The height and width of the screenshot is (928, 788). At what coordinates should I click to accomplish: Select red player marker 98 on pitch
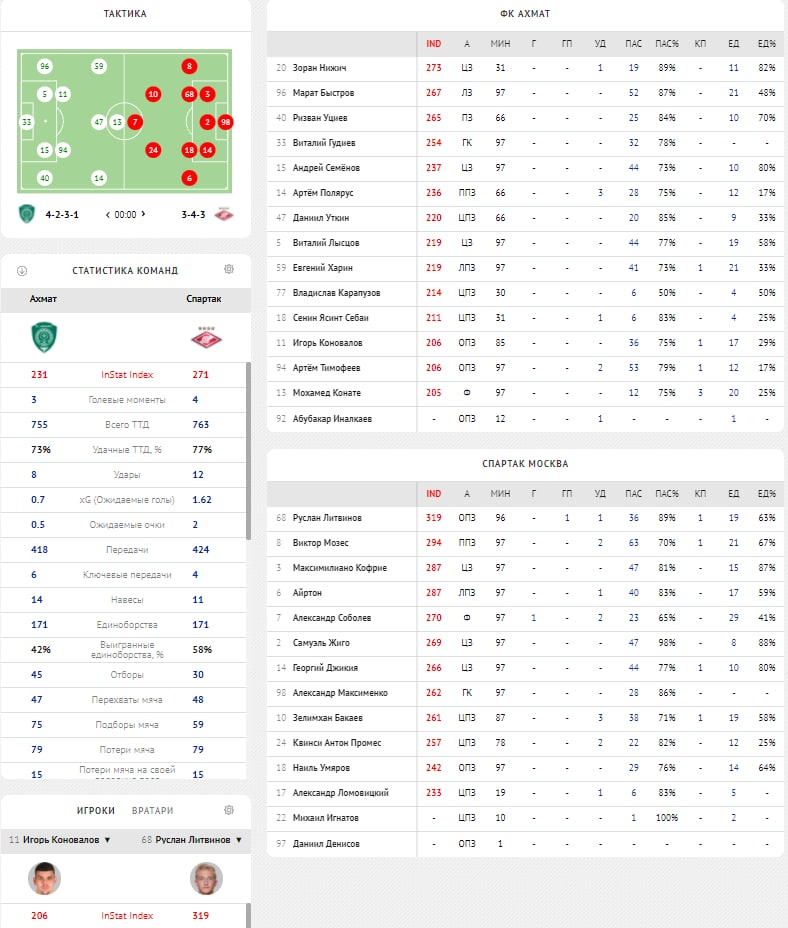tap(226, 122)
